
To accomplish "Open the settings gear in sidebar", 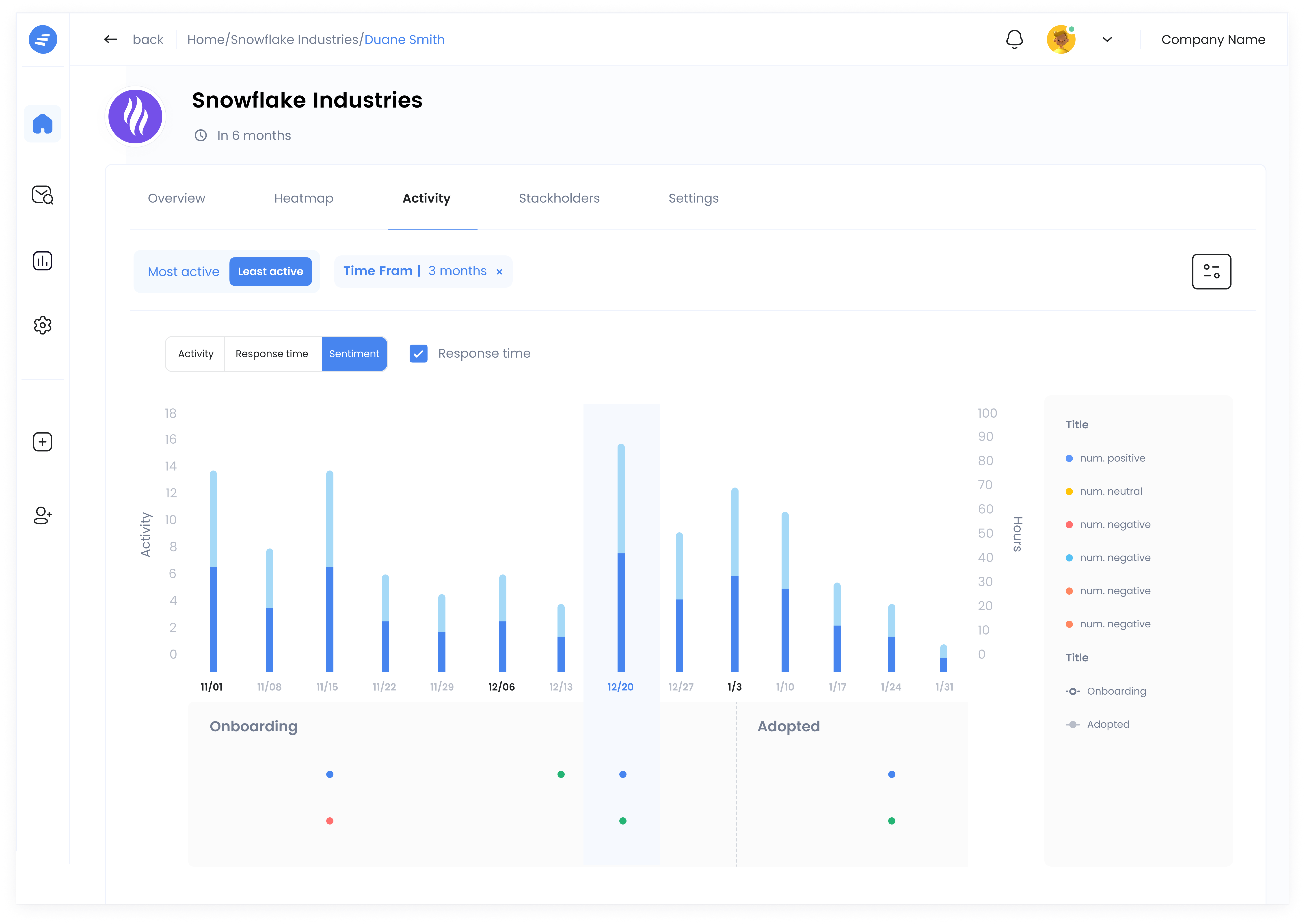I will point(43,326).
